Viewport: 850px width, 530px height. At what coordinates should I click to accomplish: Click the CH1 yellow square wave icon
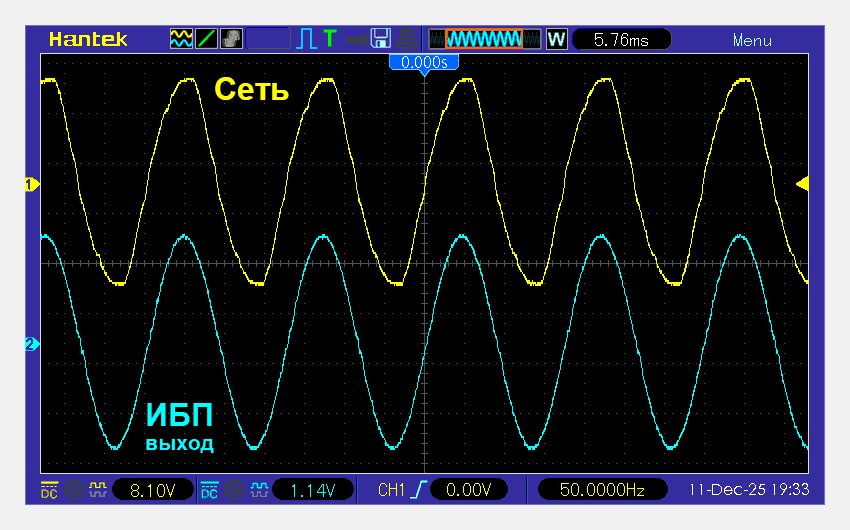pos(98,489)
